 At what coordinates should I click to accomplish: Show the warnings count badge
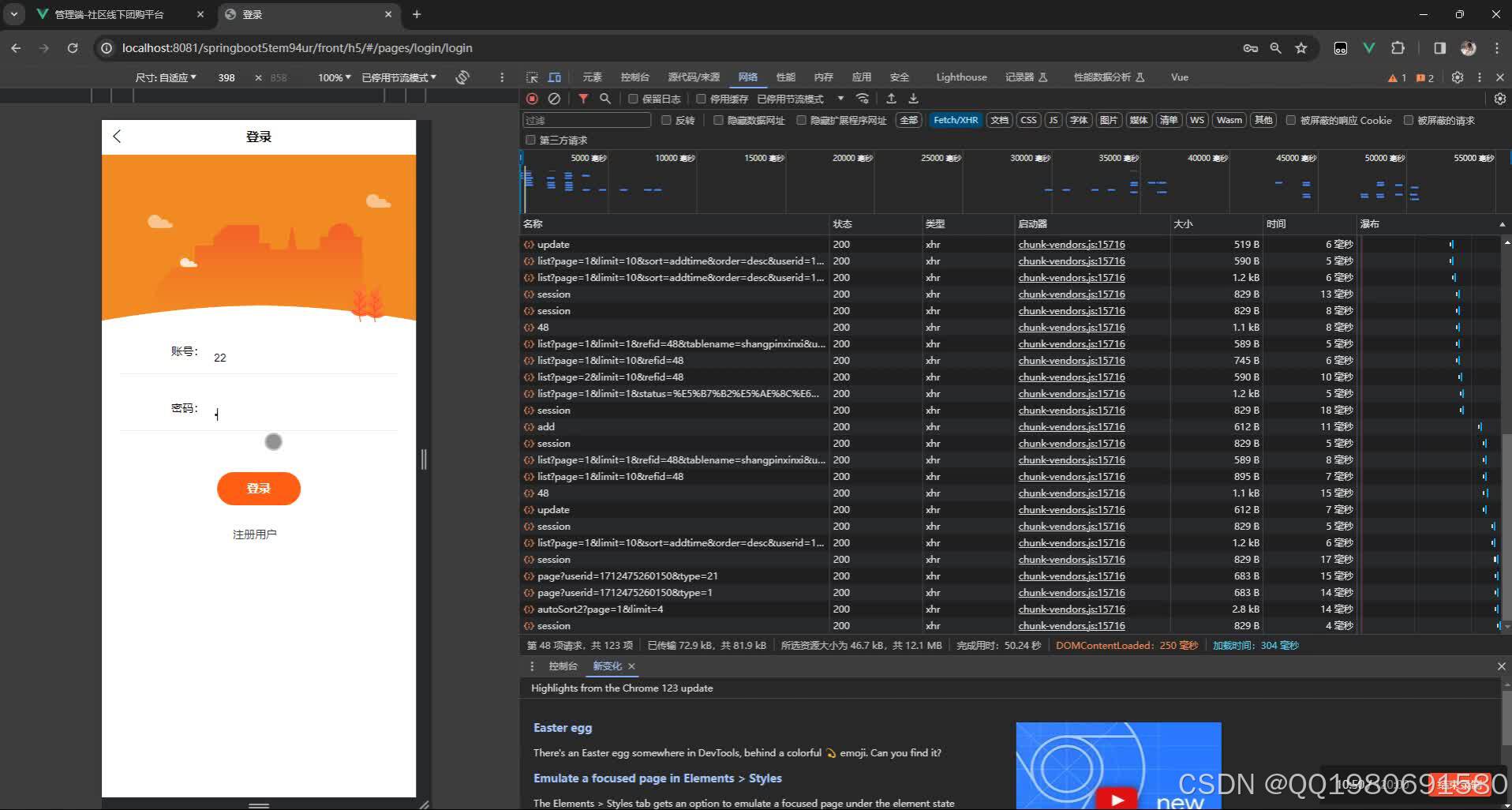(x=1397, y=77)
